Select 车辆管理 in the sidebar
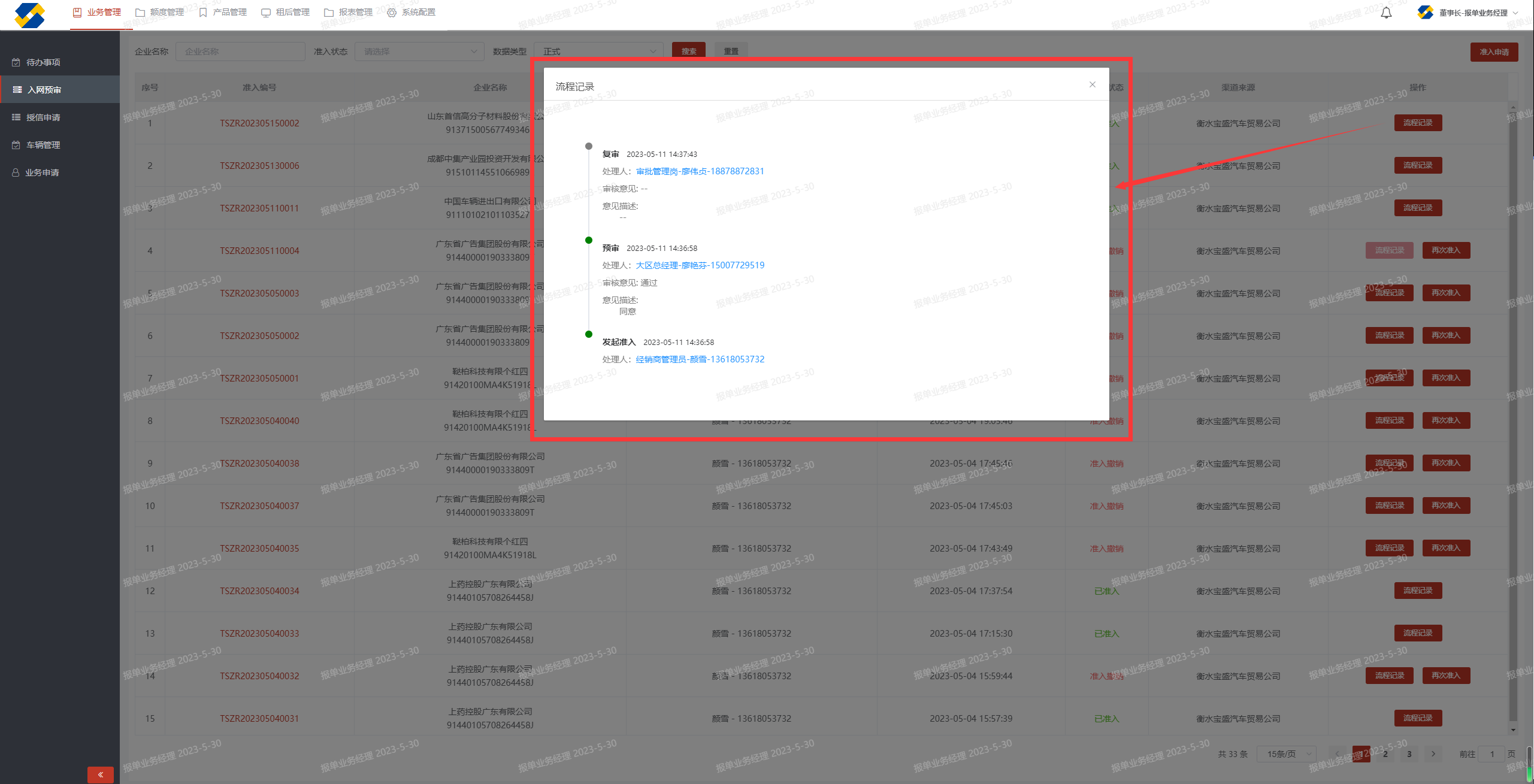The image size is (1534, 784). (x=43, y=145)
